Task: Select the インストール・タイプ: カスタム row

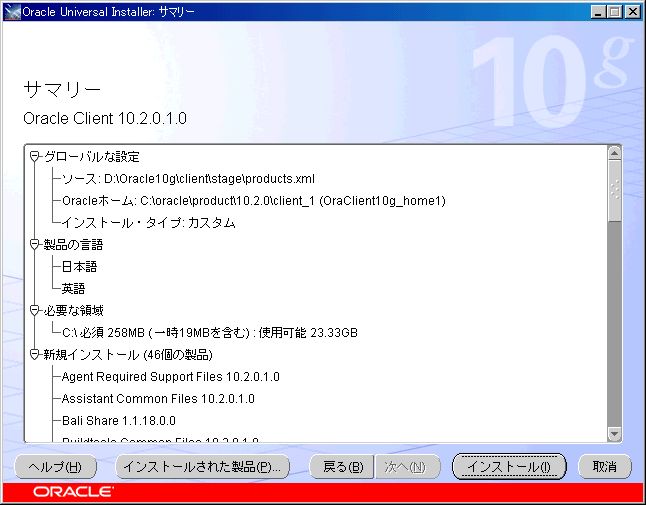Action: tap(148, 223)
